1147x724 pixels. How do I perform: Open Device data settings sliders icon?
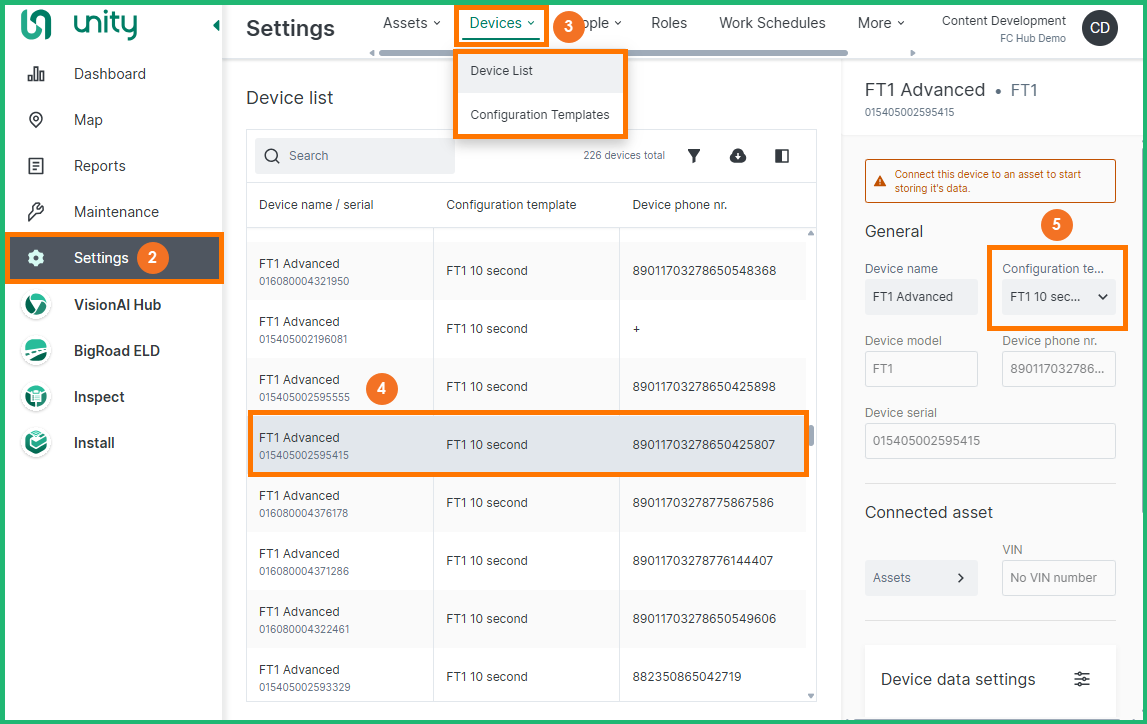tap(1082, 679)
